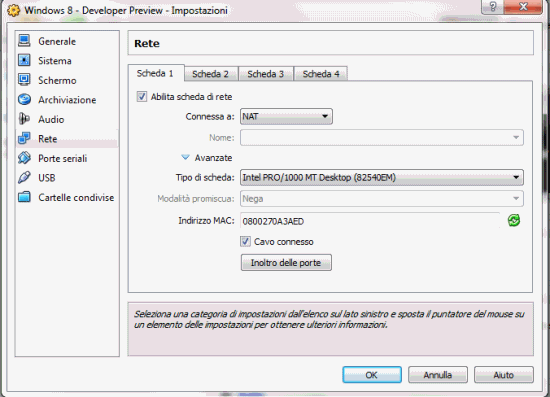The height and width of the screenshot is (397, 550).
Task: Select Archiviazione category label
Action: click(67, 100)
